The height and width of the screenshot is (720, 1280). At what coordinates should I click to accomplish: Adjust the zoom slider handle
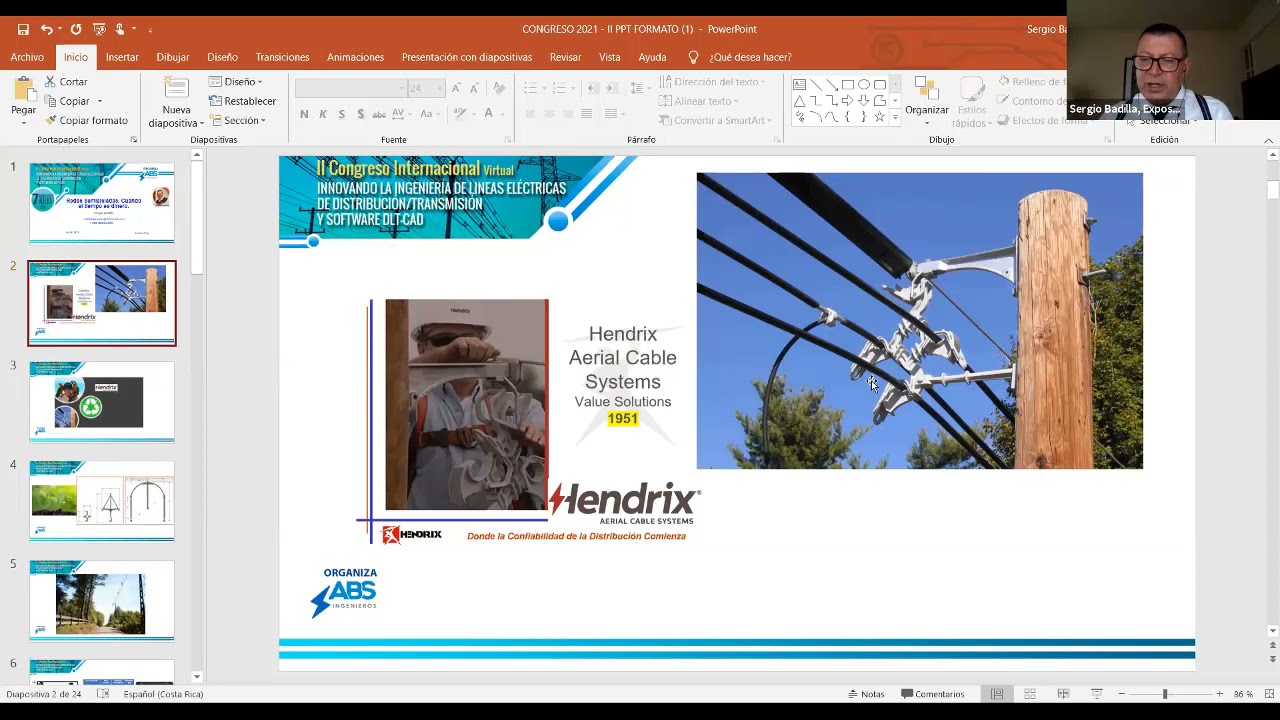[x=1164, y=694]
